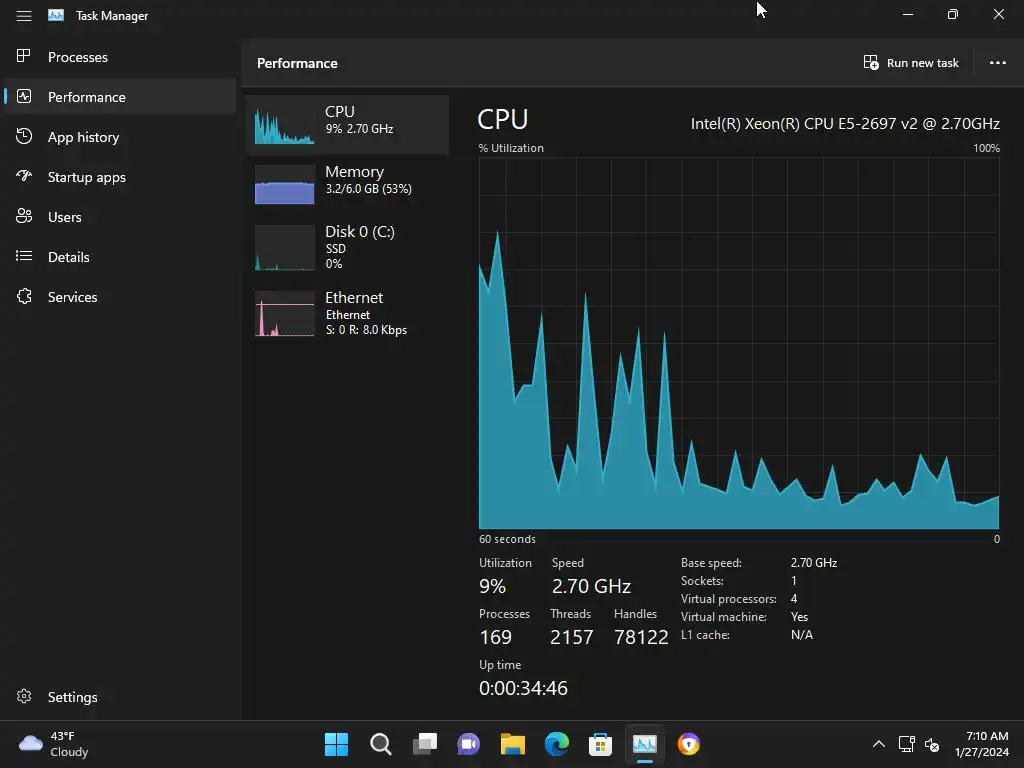
Task: Open the clock showing 7:10 AM
Action: [x=982, y=744]
